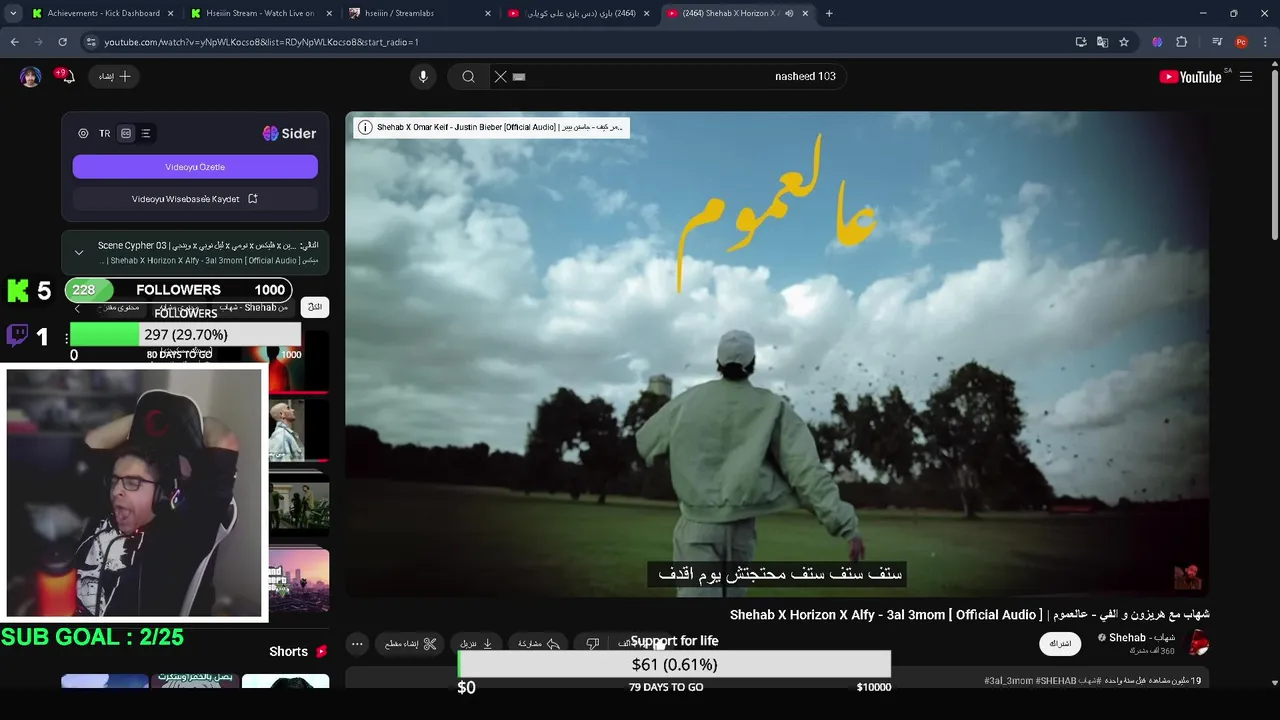
Task: Open tab search dropdown arrow
Action: pyautogui.click(x=13, y=13)
